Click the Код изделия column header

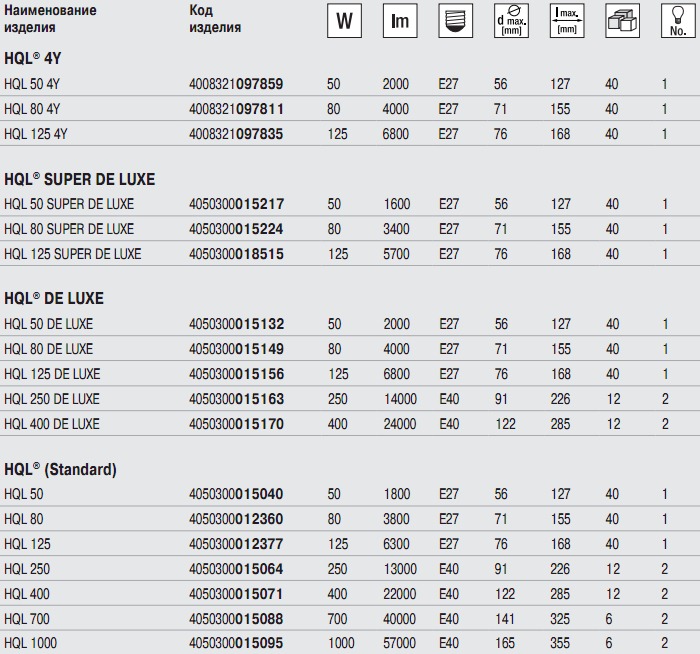215,19
